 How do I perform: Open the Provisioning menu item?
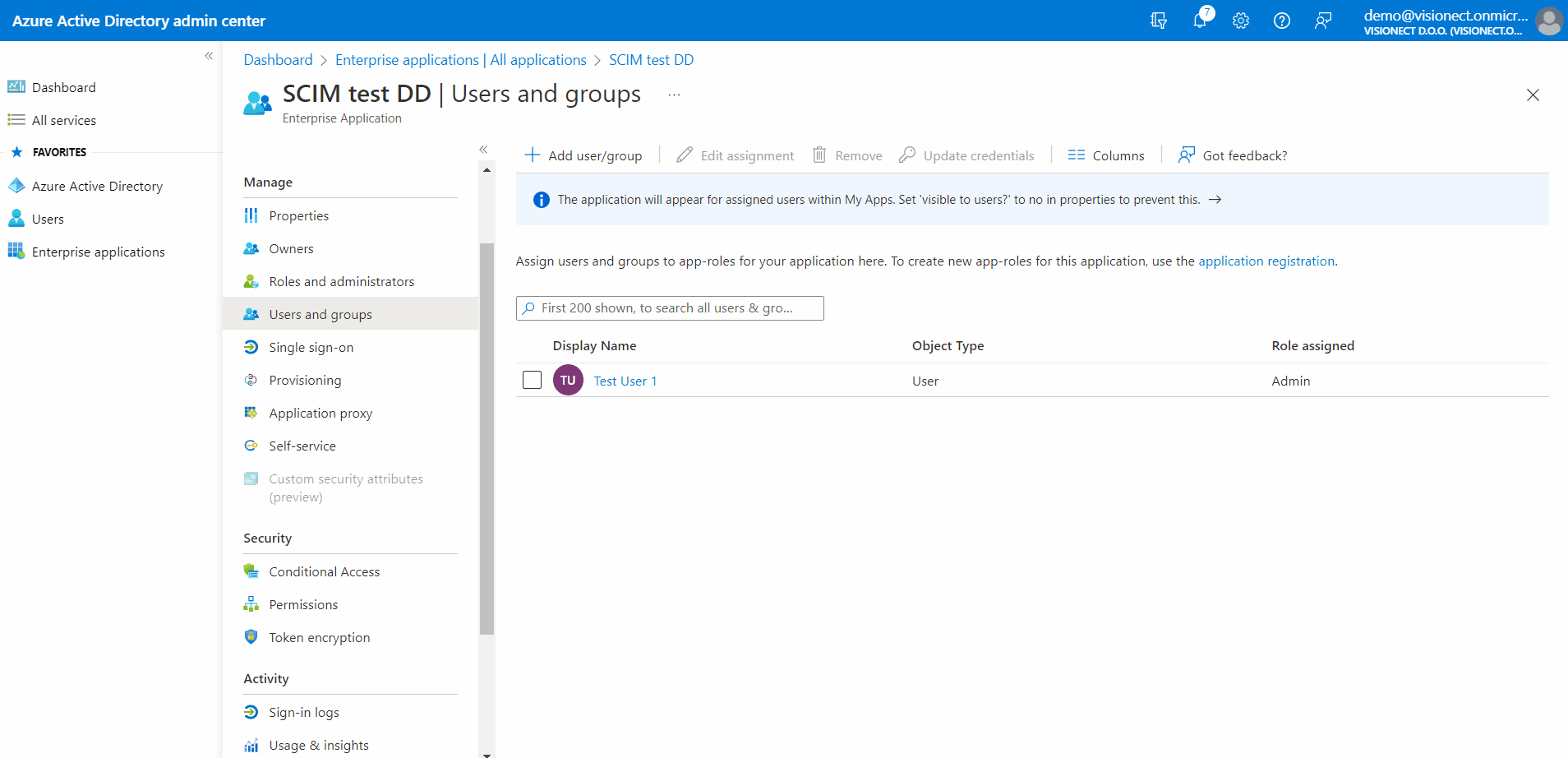click(305, 380)
